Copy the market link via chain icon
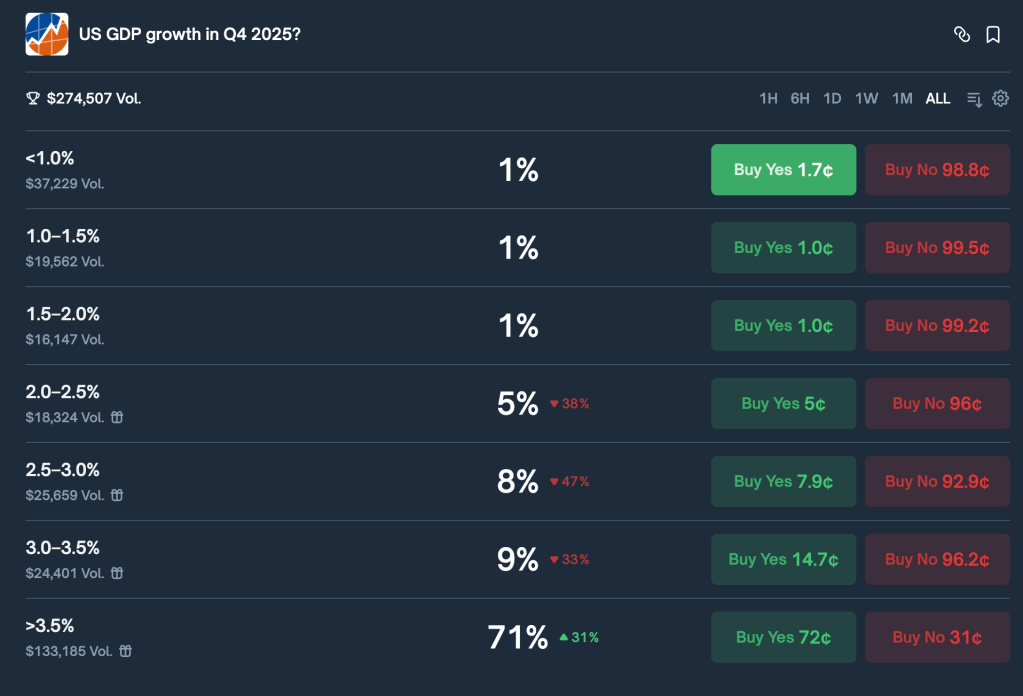Viewport: 1023px width, 696px height. [962, 35]
